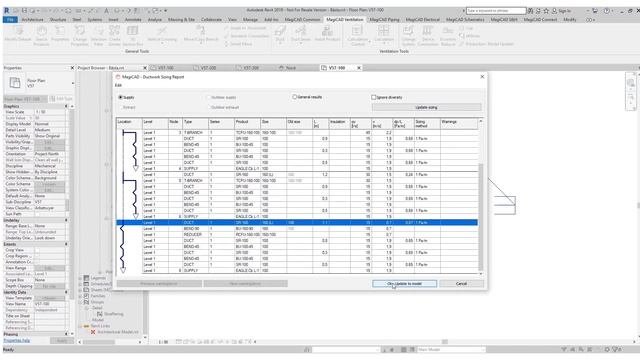Collapse the Identity Data section
640x360 pixels.
[66, 292]
